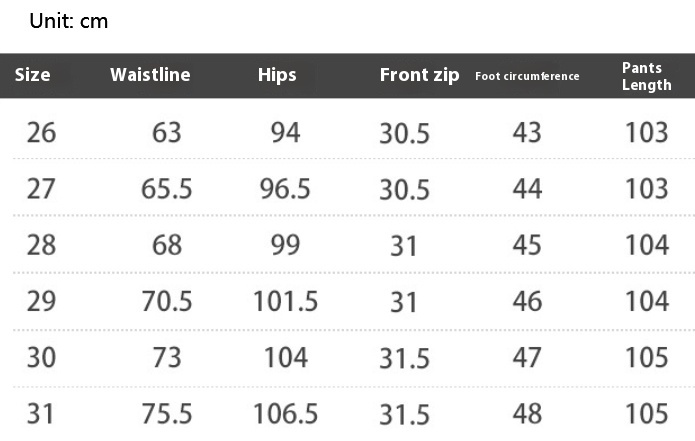Click the Size column header
This screenshot has width=695, height=441.
click(32, 75)
